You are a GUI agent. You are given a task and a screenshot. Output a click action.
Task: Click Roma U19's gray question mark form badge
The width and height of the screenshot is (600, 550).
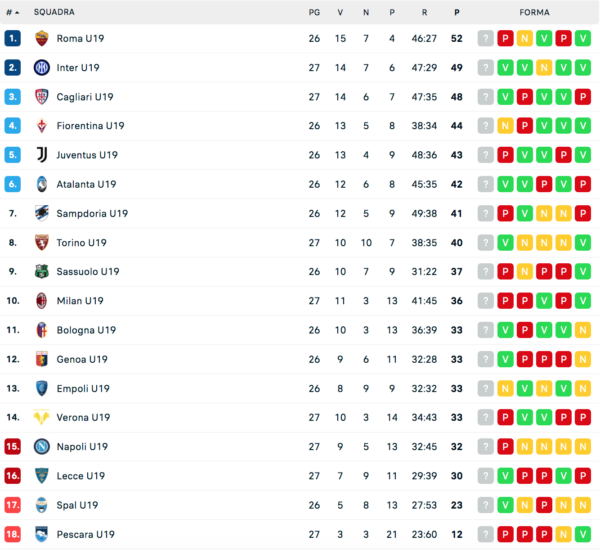486,38
